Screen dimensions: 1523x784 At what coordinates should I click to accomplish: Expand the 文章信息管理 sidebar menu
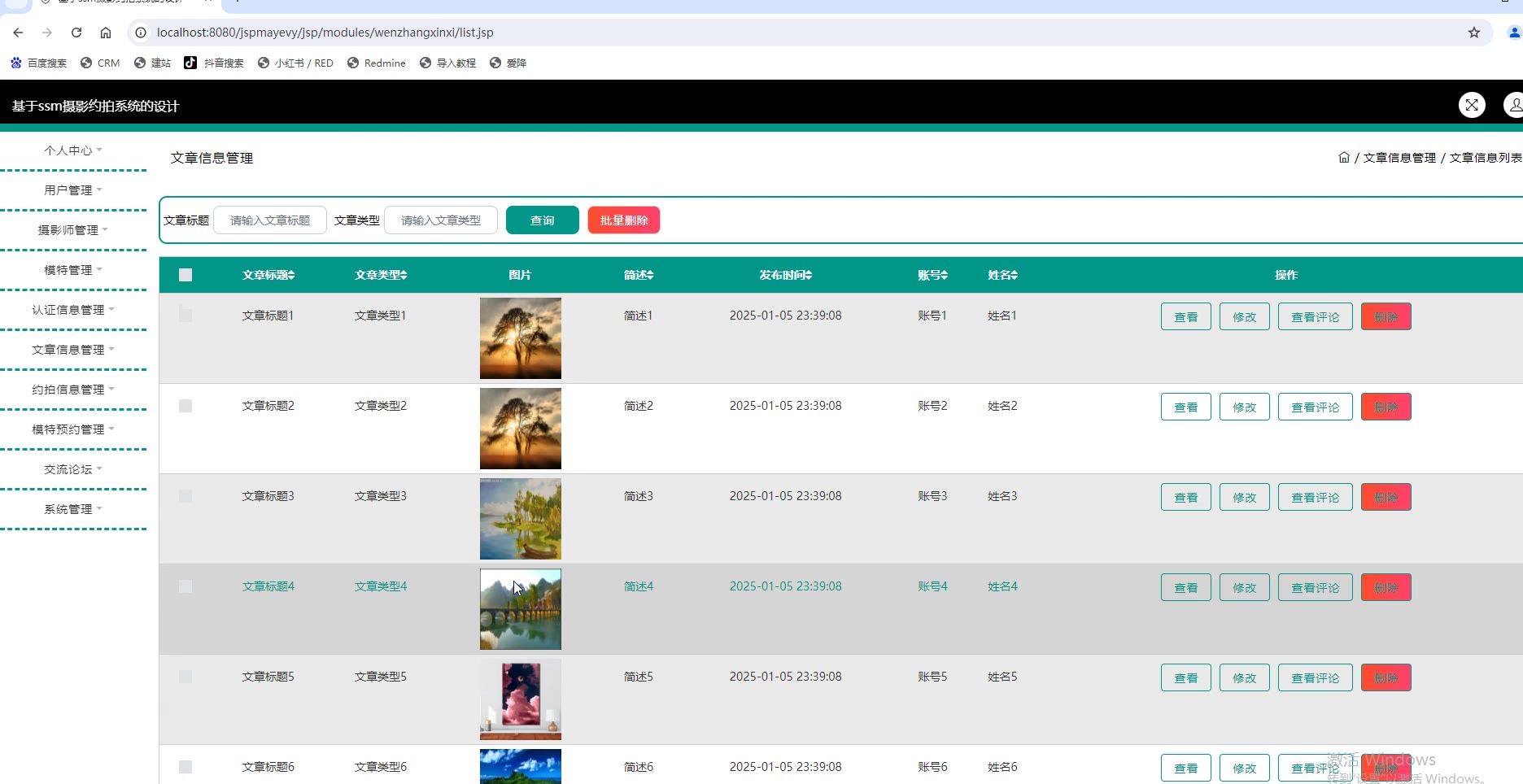click(73, 350)
